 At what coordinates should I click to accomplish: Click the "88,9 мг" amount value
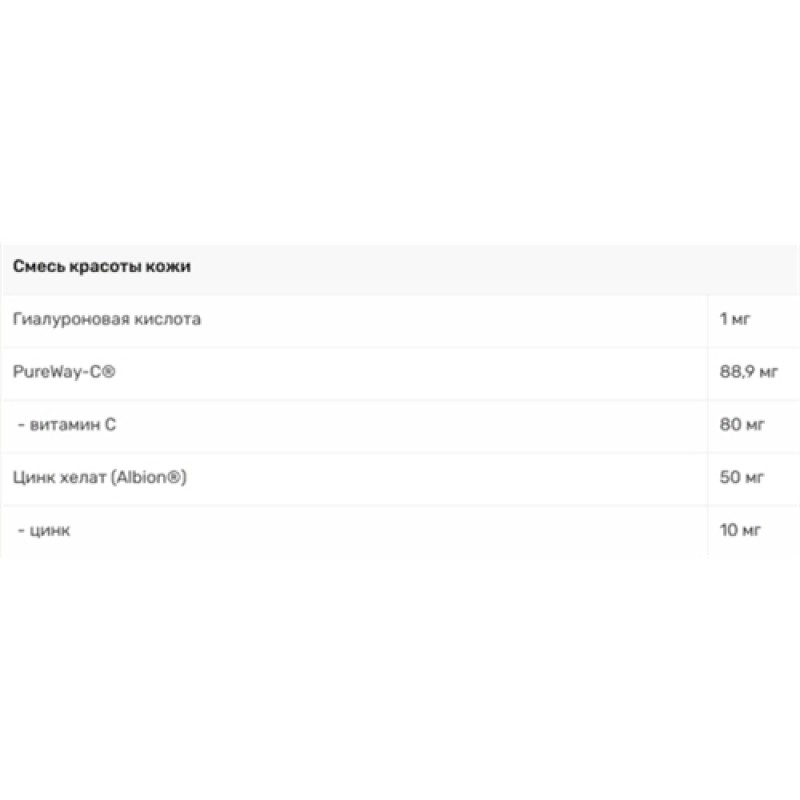tap(748, 372)
